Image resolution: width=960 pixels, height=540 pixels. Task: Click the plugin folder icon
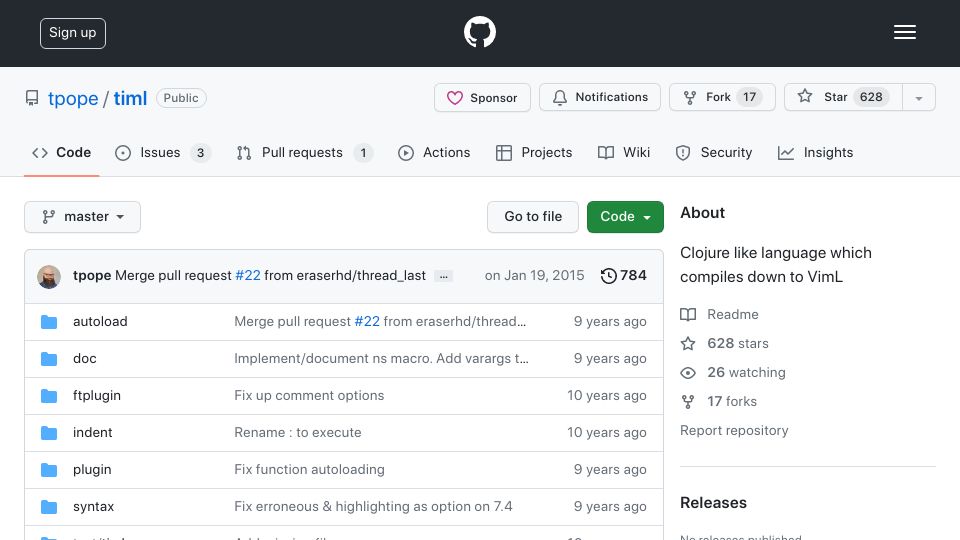click(49, 470)
